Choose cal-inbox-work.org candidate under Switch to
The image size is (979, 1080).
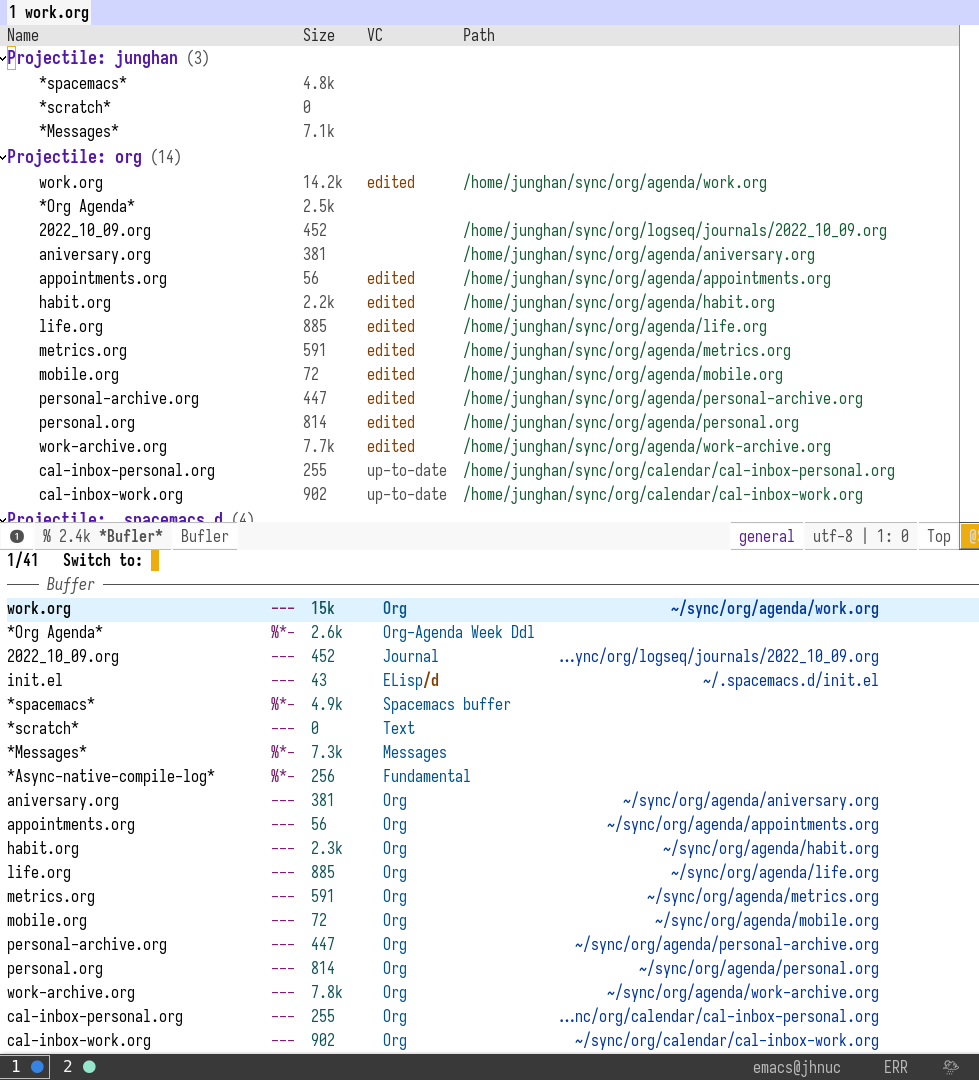tap(489, 1041)
